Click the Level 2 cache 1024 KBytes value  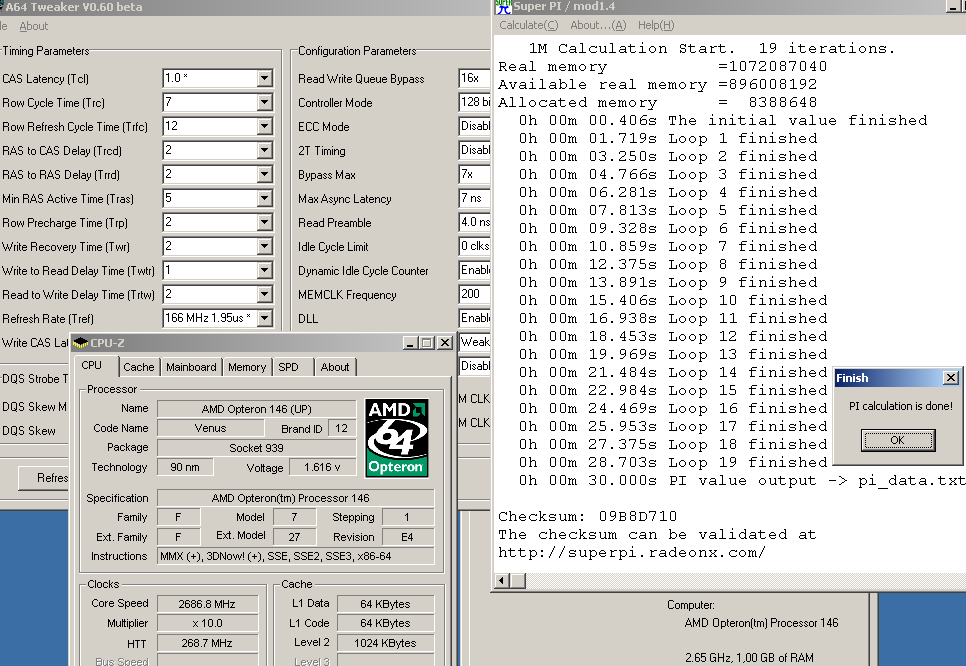point(385,643)
